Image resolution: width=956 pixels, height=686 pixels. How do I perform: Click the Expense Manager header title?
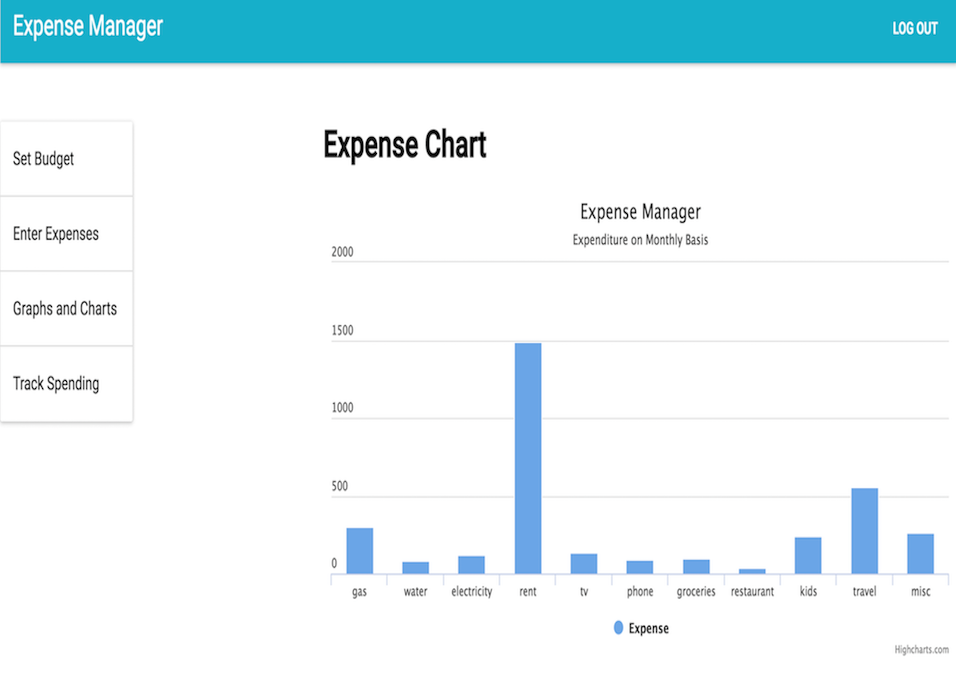[x=88, y=27]
